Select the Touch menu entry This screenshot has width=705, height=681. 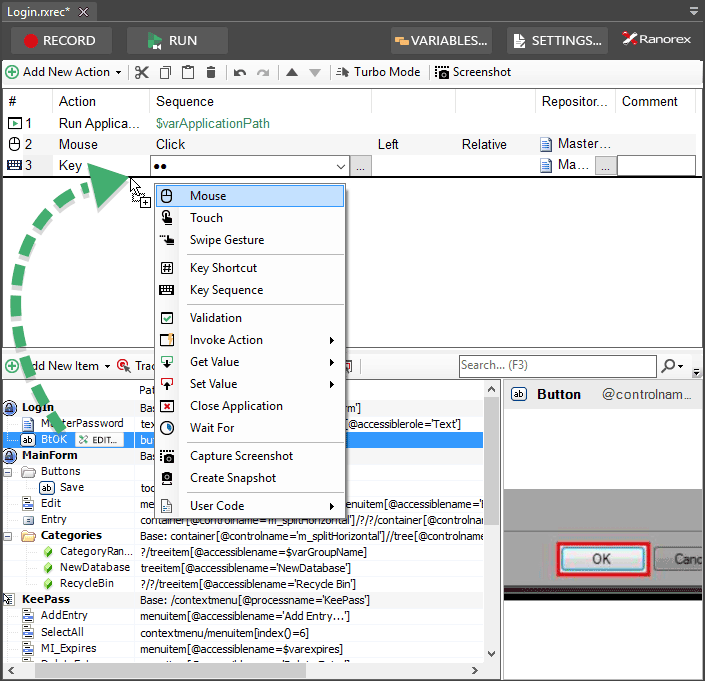click(250, 218)
